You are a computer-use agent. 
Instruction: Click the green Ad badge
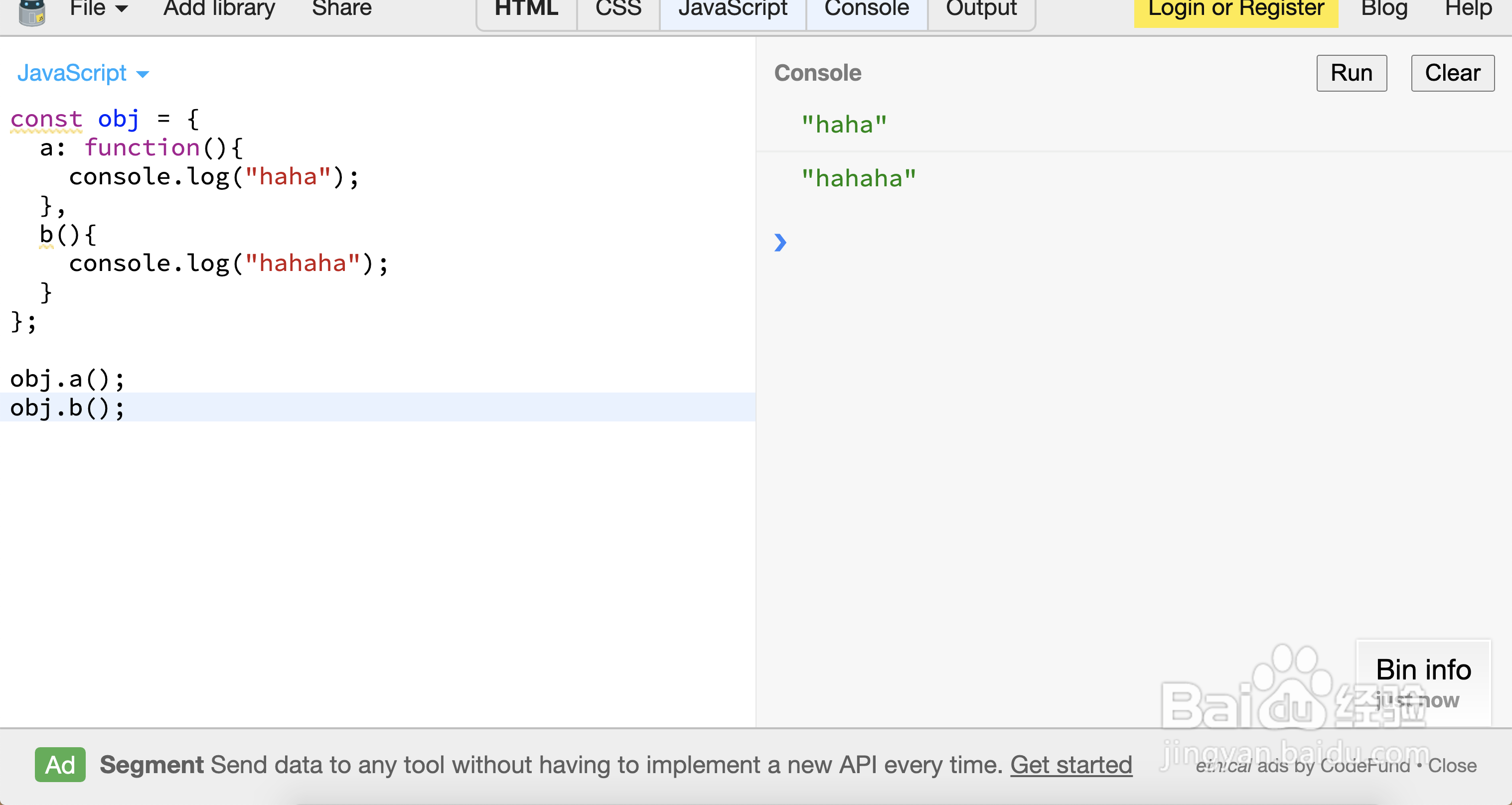coord(60,765)
